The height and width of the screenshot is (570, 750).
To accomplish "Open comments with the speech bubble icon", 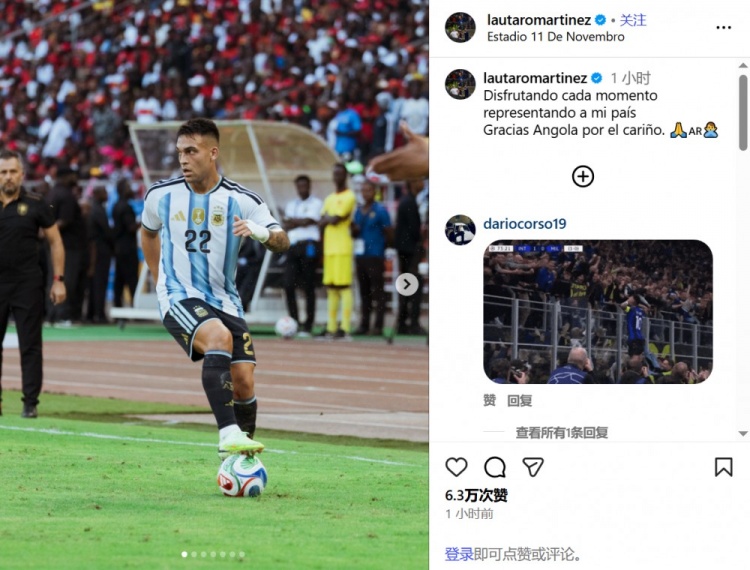I will pos(495,467).
